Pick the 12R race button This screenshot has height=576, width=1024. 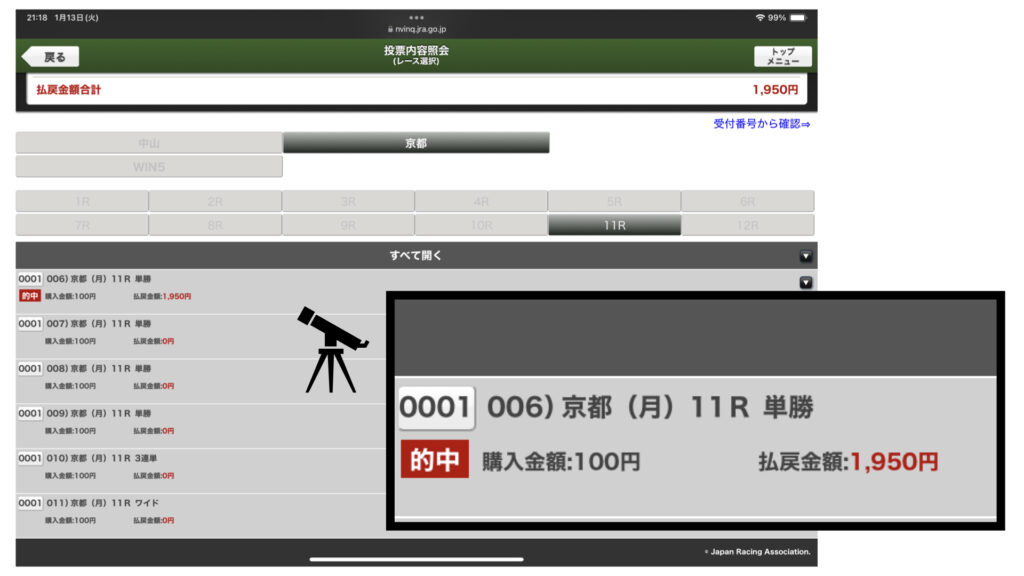[x=747, y=226]
